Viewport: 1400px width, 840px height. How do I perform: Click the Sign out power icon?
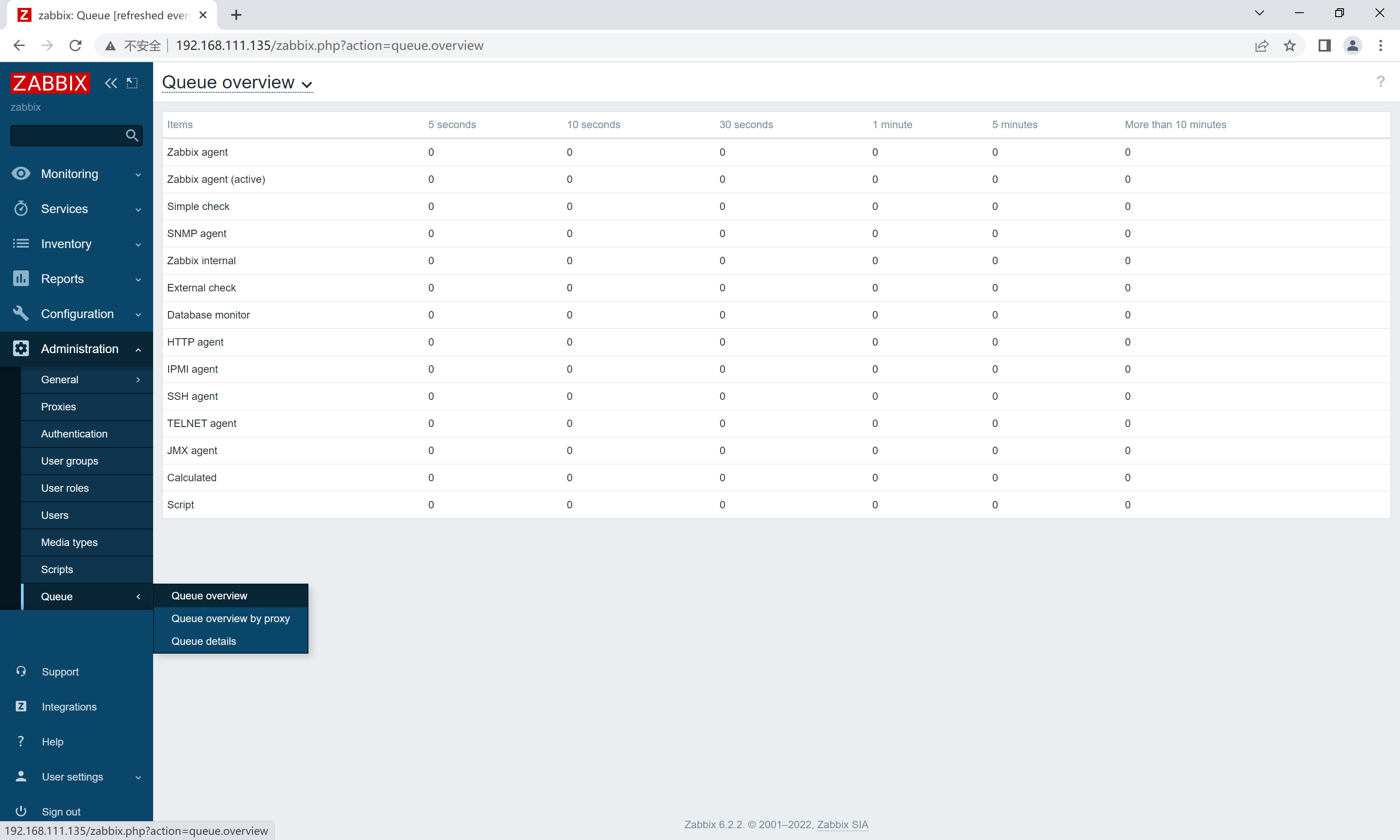point(21,812)
